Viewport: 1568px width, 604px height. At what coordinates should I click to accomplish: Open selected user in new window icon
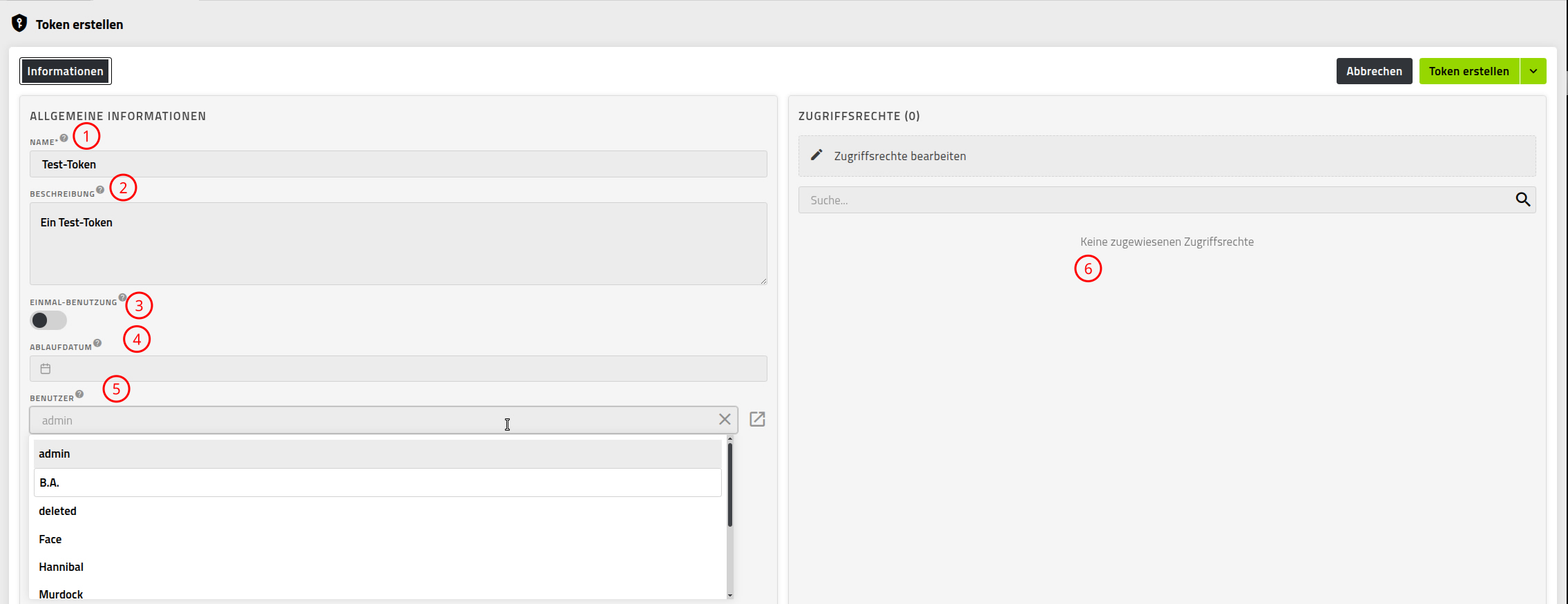(757, 419)
